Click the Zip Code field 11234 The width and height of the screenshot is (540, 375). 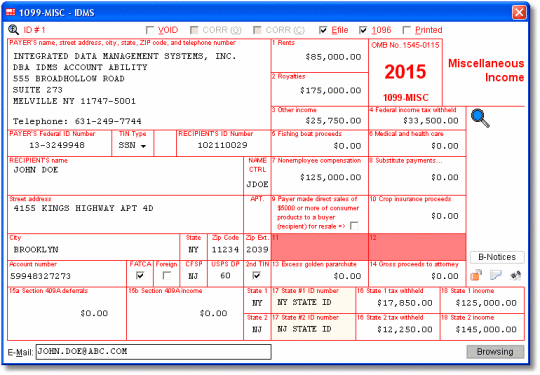225,250
